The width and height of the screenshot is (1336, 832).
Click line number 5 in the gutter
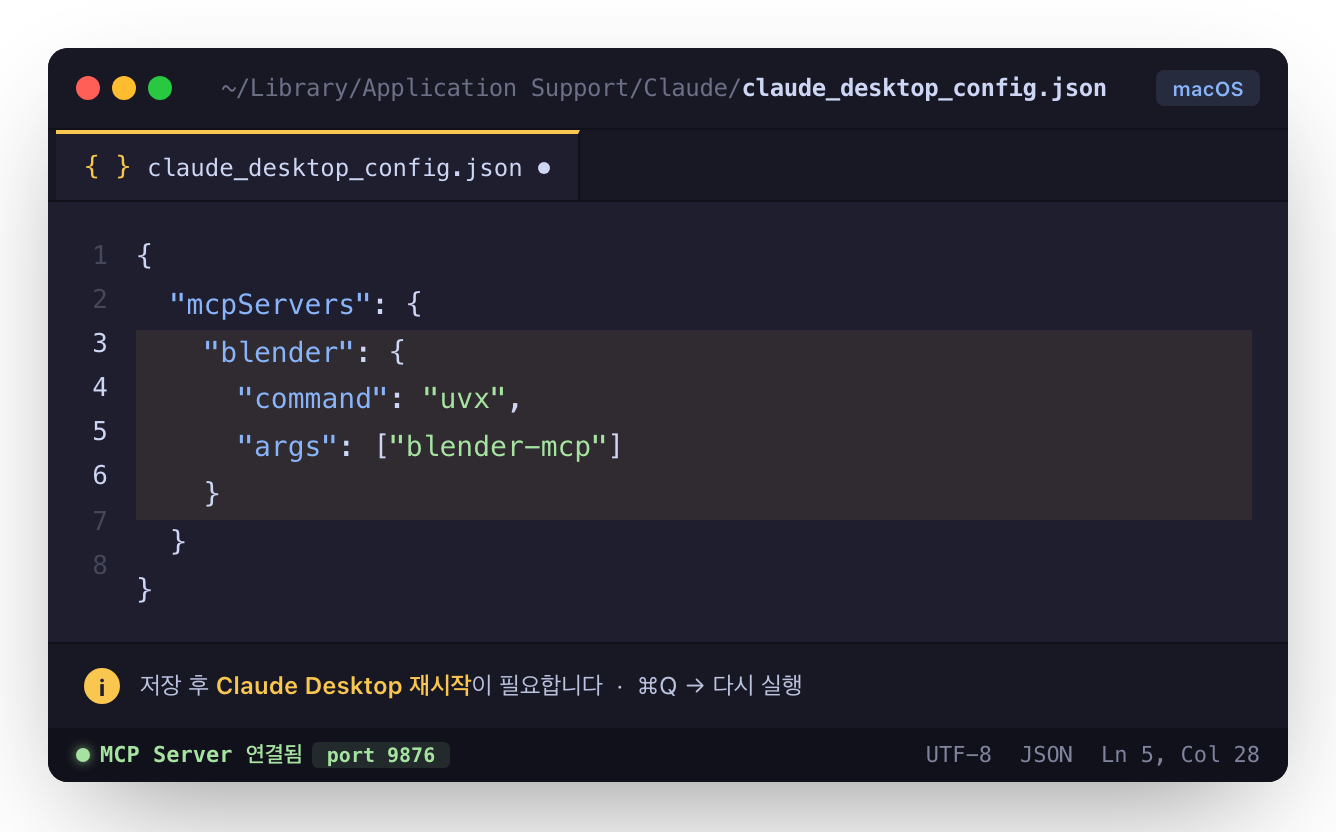point(100,431)
